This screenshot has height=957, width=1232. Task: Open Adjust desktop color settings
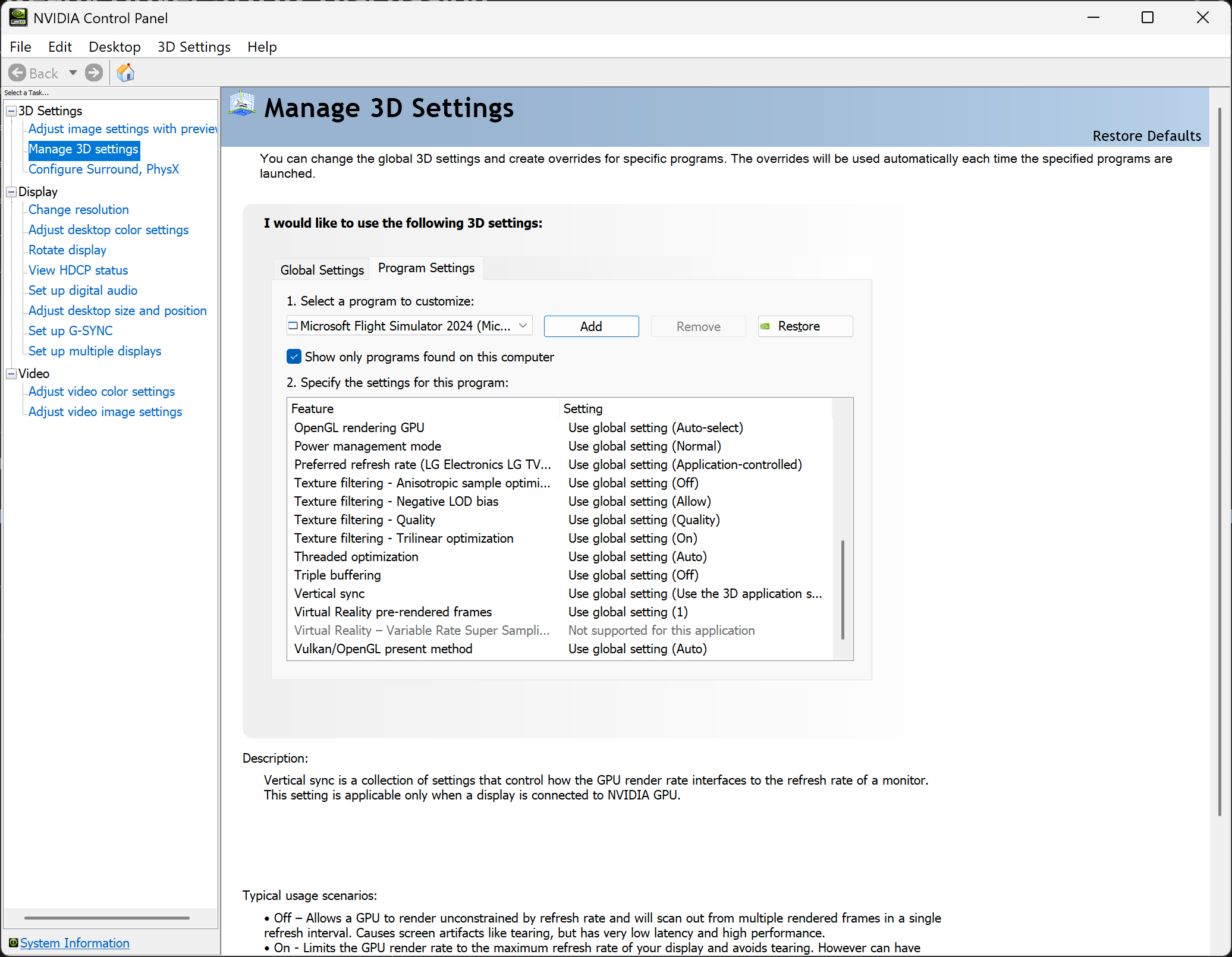(x=109, y=230)
